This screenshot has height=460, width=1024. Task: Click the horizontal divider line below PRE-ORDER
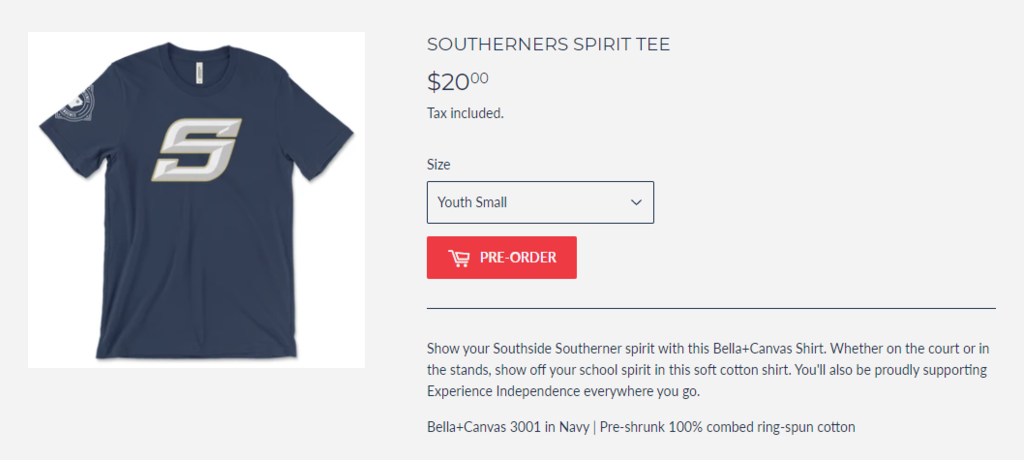pos(711,308)
